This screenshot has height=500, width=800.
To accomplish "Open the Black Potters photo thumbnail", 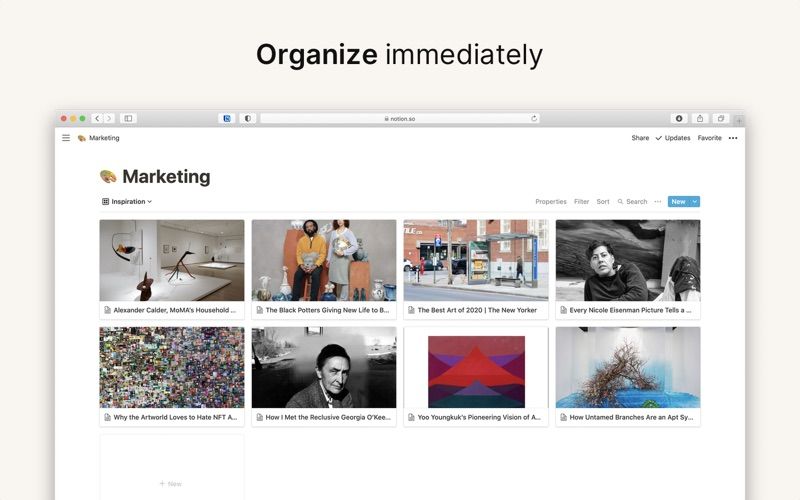I will (324, 260).
